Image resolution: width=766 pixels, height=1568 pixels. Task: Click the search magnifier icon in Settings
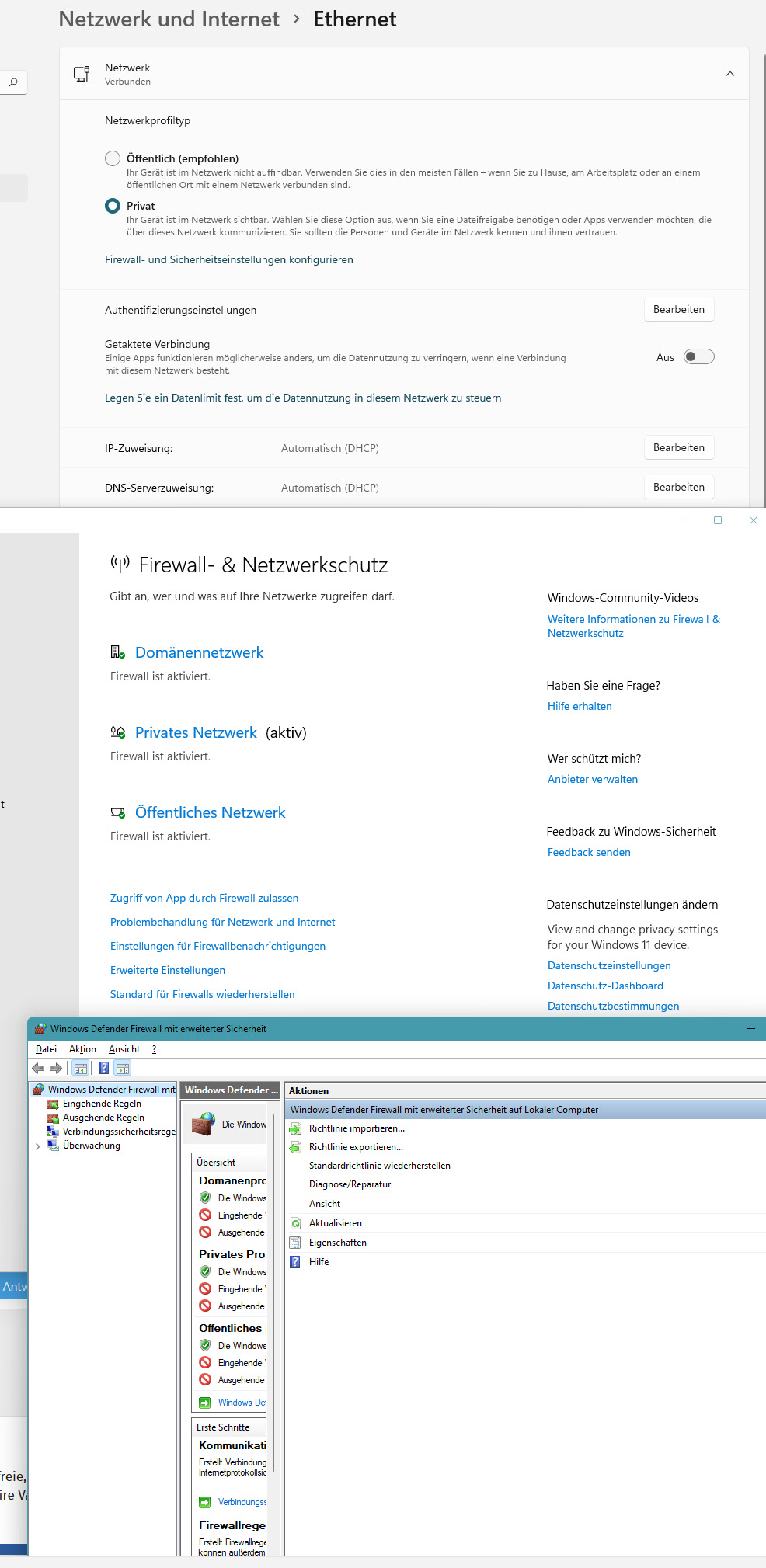(x=13, y=82)
